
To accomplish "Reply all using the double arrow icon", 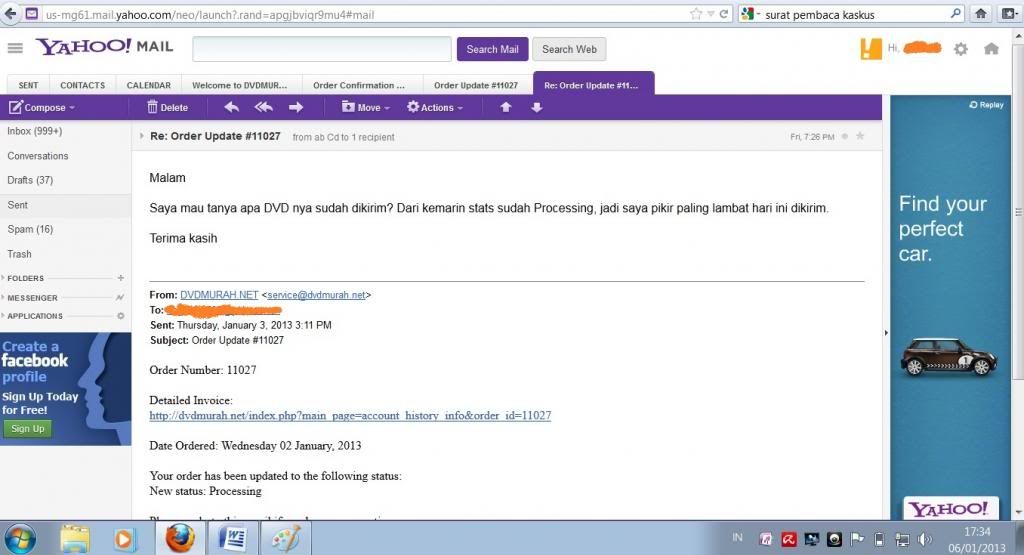I will click(x=264, y=107).
